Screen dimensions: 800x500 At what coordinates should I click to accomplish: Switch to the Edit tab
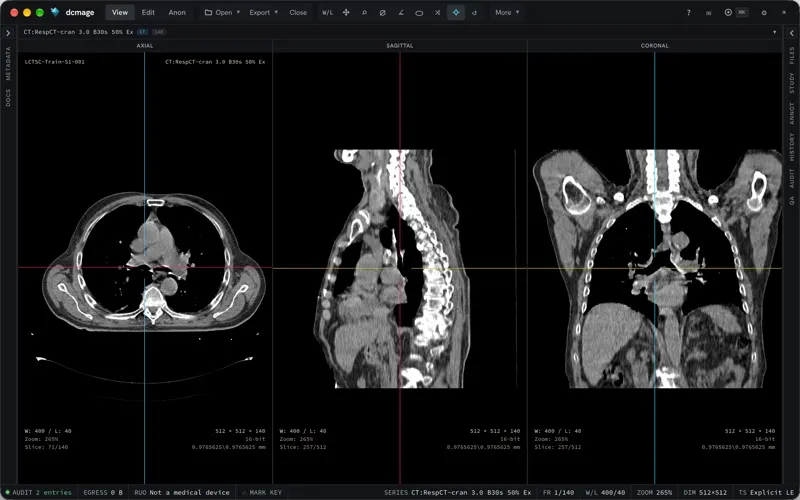click(x=148, y=12)
